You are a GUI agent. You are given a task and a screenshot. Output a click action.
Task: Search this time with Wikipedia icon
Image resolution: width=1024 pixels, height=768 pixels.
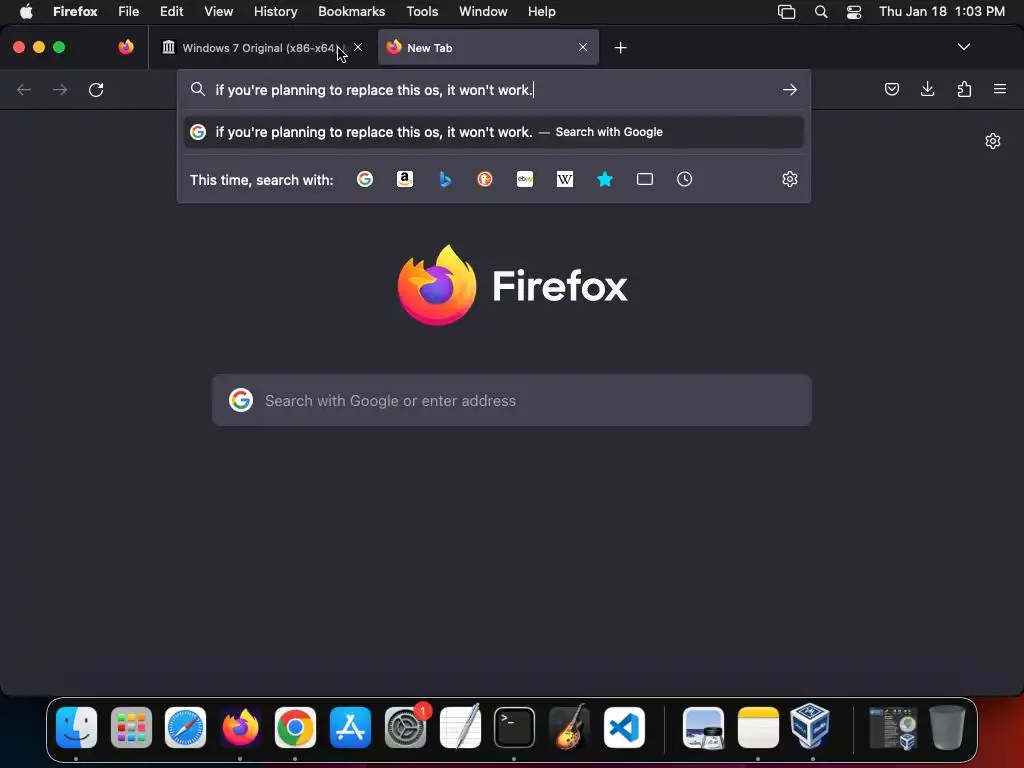(565, 179)
